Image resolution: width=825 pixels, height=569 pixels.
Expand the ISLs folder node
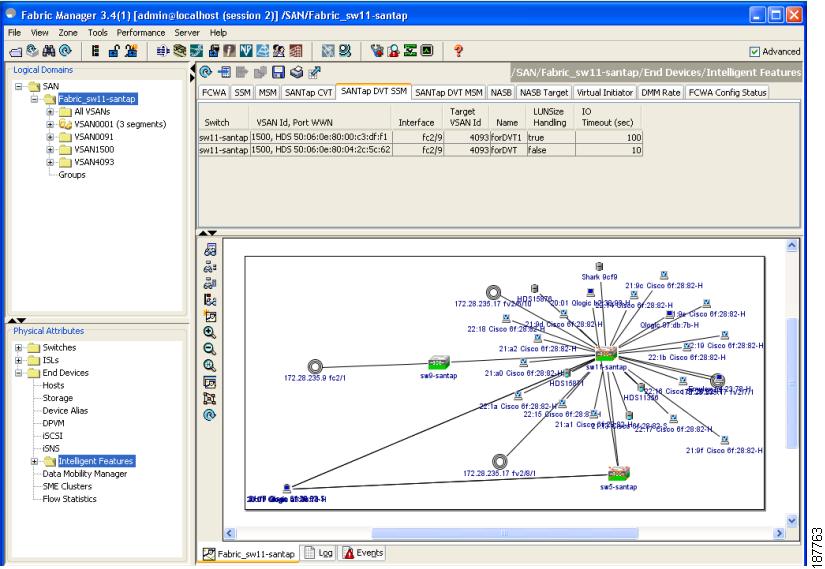(19, 360)
